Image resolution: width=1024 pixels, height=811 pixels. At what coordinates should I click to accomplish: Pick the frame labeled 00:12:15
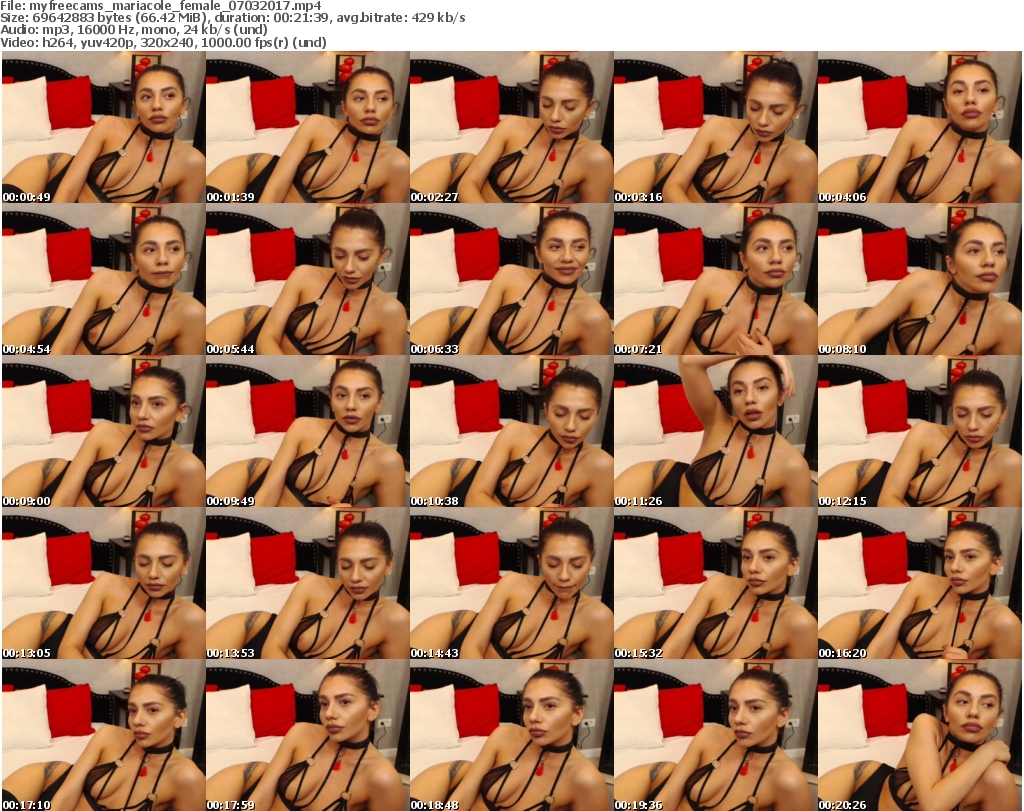pyautogui.click(x=920, y=432)
